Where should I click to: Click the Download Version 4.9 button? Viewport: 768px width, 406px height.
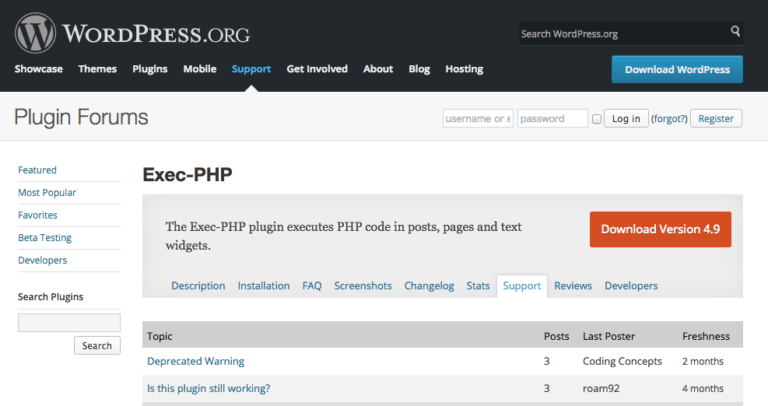[660, 229]
